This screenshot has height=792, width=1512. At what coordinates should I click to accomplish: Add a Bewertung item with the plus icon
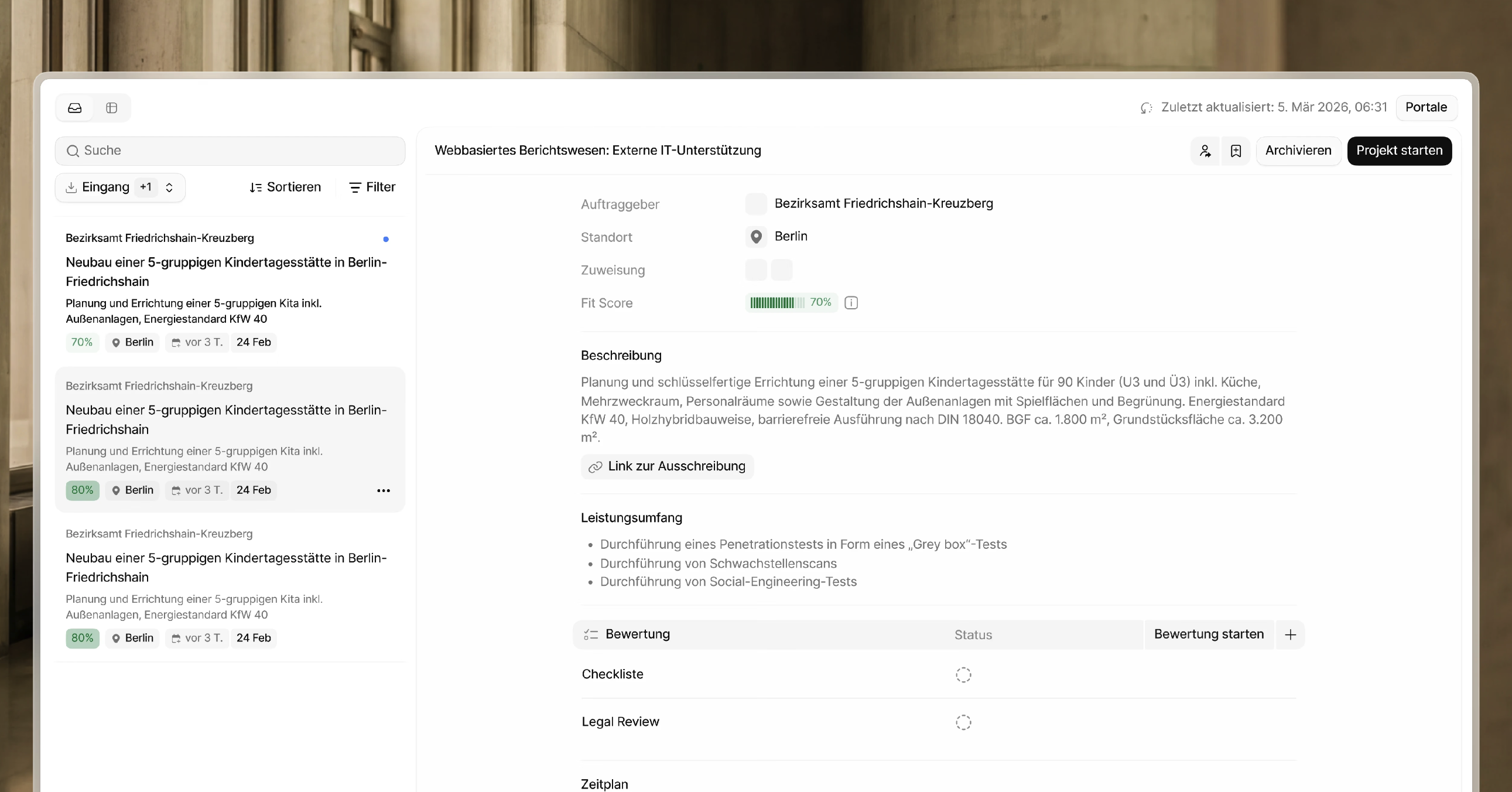[x=1289, y=634]
